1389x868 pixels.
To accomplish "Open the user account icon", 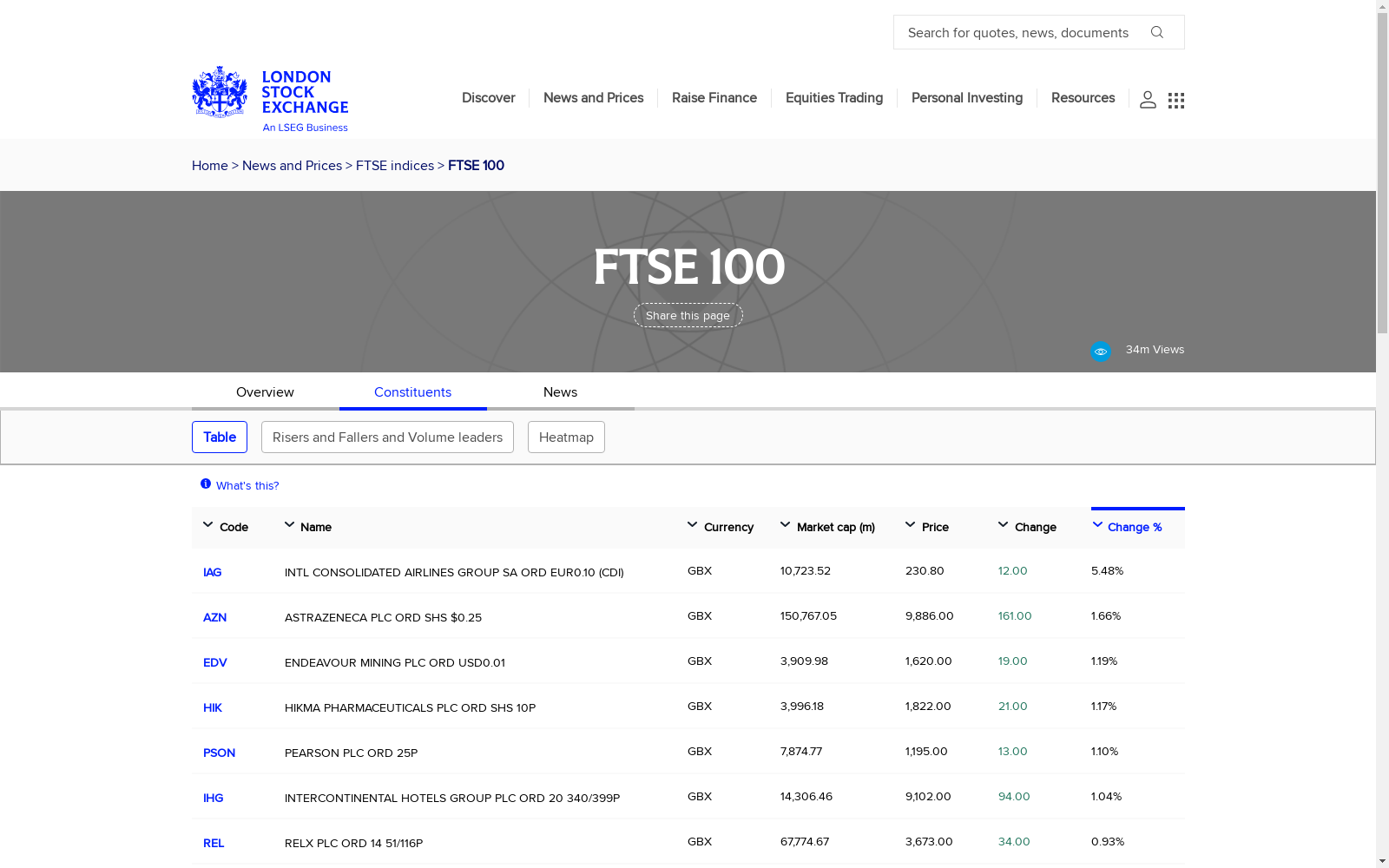I will (1148, 100).
